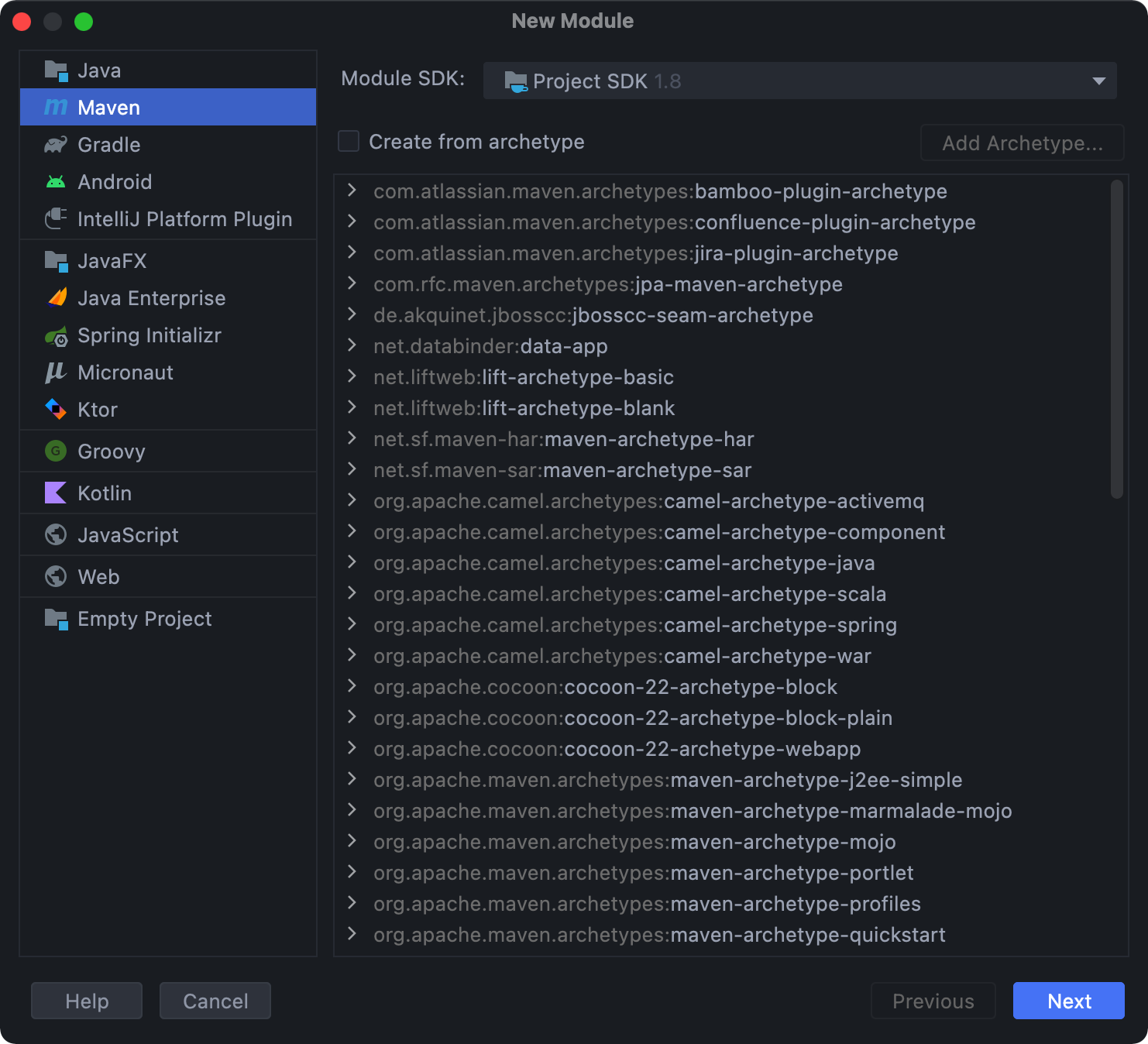Click the Maven 'm' icon
The image size is (1148, 1044).
56,108
